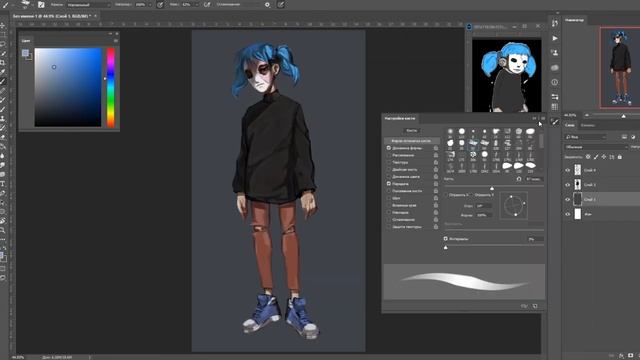Toggle Интервалы spacing checkbox

[x=446, y=239]
